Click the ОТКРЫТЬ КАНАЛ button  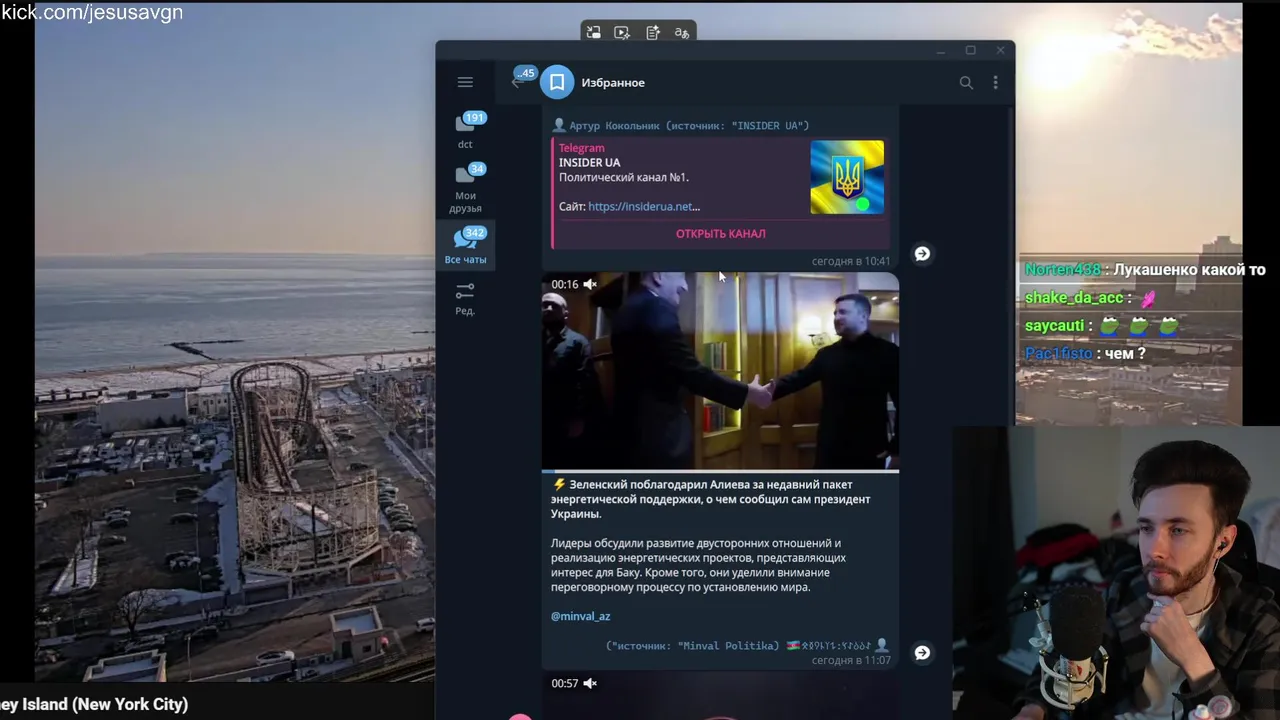[x=721, y=233]
